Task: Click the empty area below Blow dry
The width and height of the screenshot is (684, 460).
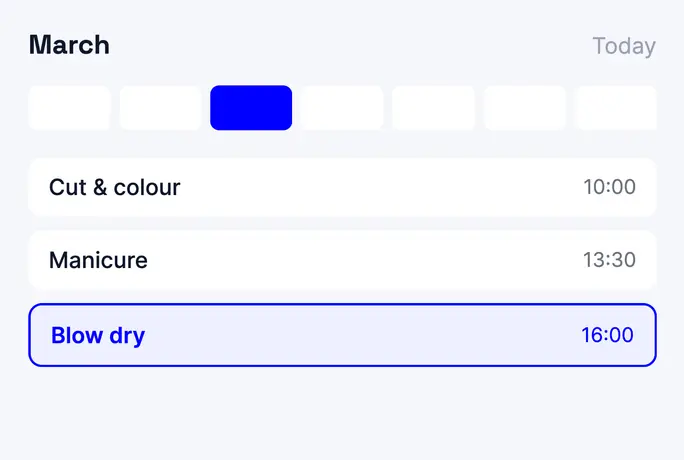Action: [342, 412]
